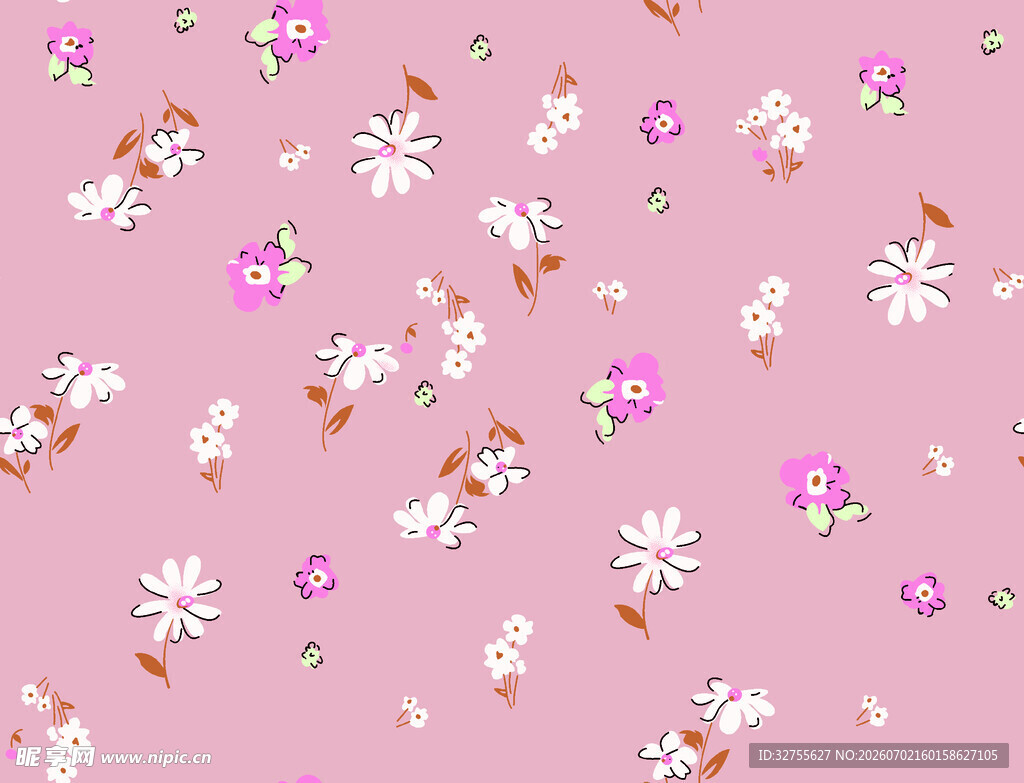Select the tiny green flower at right edge bottom
The width and height of the screenshot is (1024, 783).
click(x=1002, y=598)
